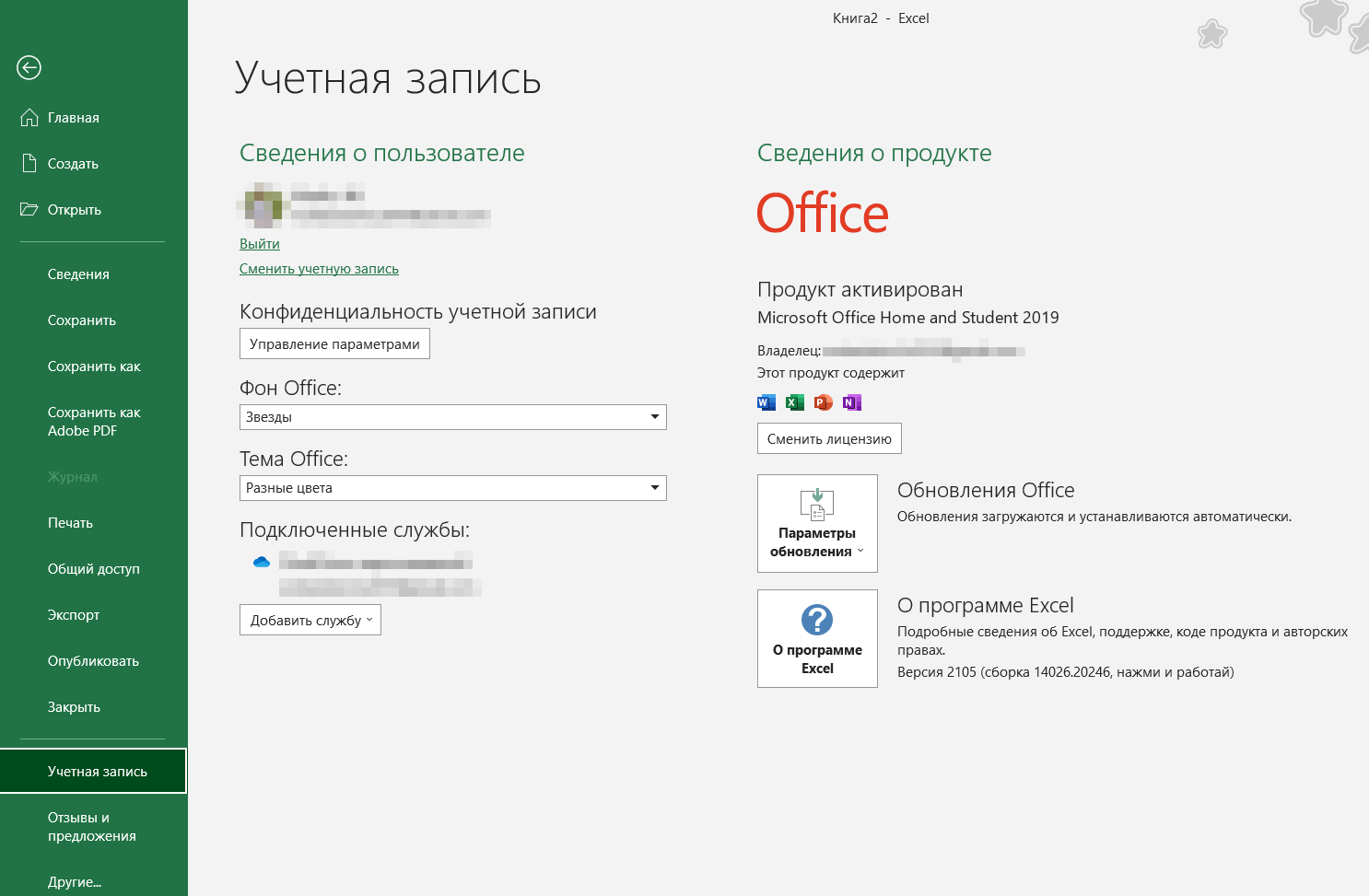This screenshot has height=896, width=1369.
Task: Click the Версия 2105 build text
Action: [1066, 672]
